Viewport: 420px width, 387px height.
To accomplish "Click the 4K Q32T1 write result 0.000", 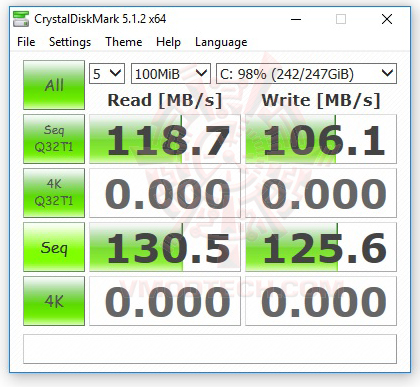I will pos(321,193).
